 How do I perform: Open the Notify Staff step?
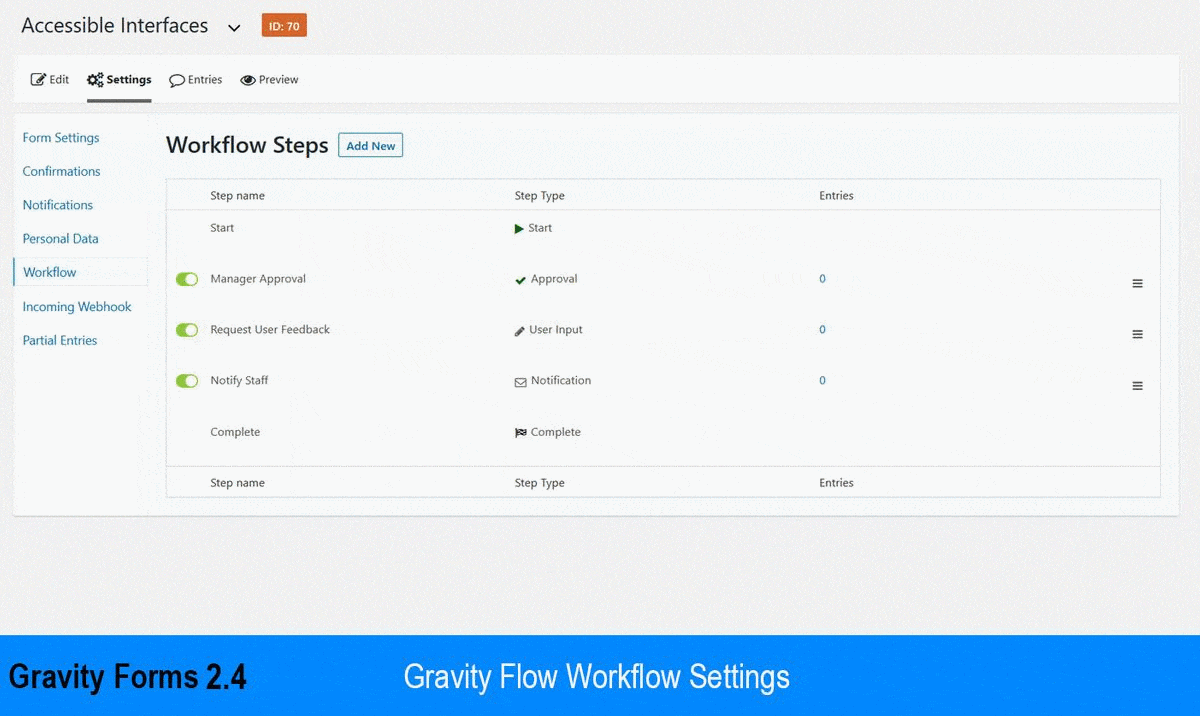(x=239, y=381)
